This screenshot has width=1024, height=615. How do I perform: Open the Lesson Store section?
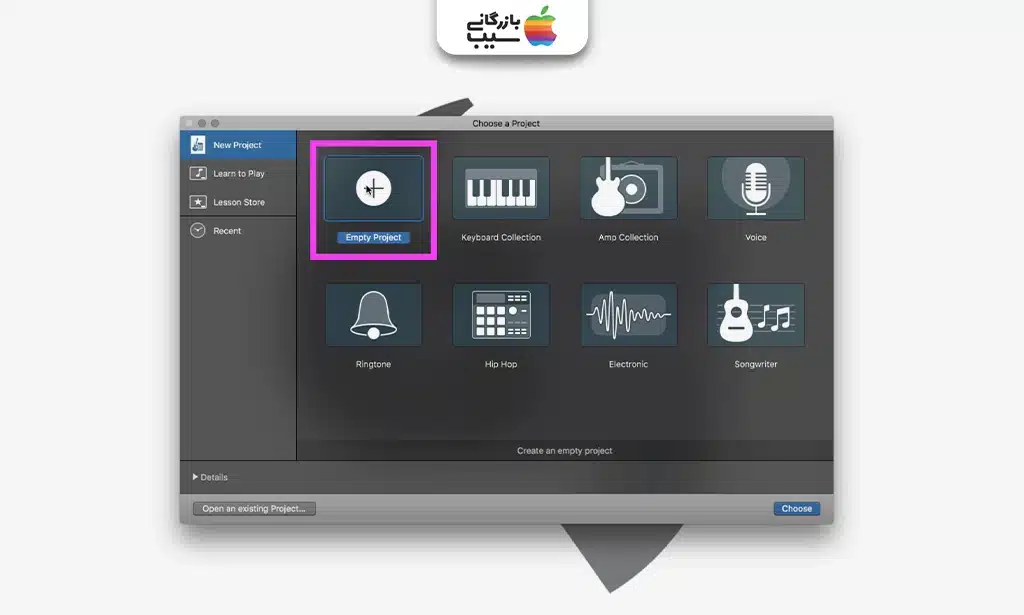click(238, 202)
